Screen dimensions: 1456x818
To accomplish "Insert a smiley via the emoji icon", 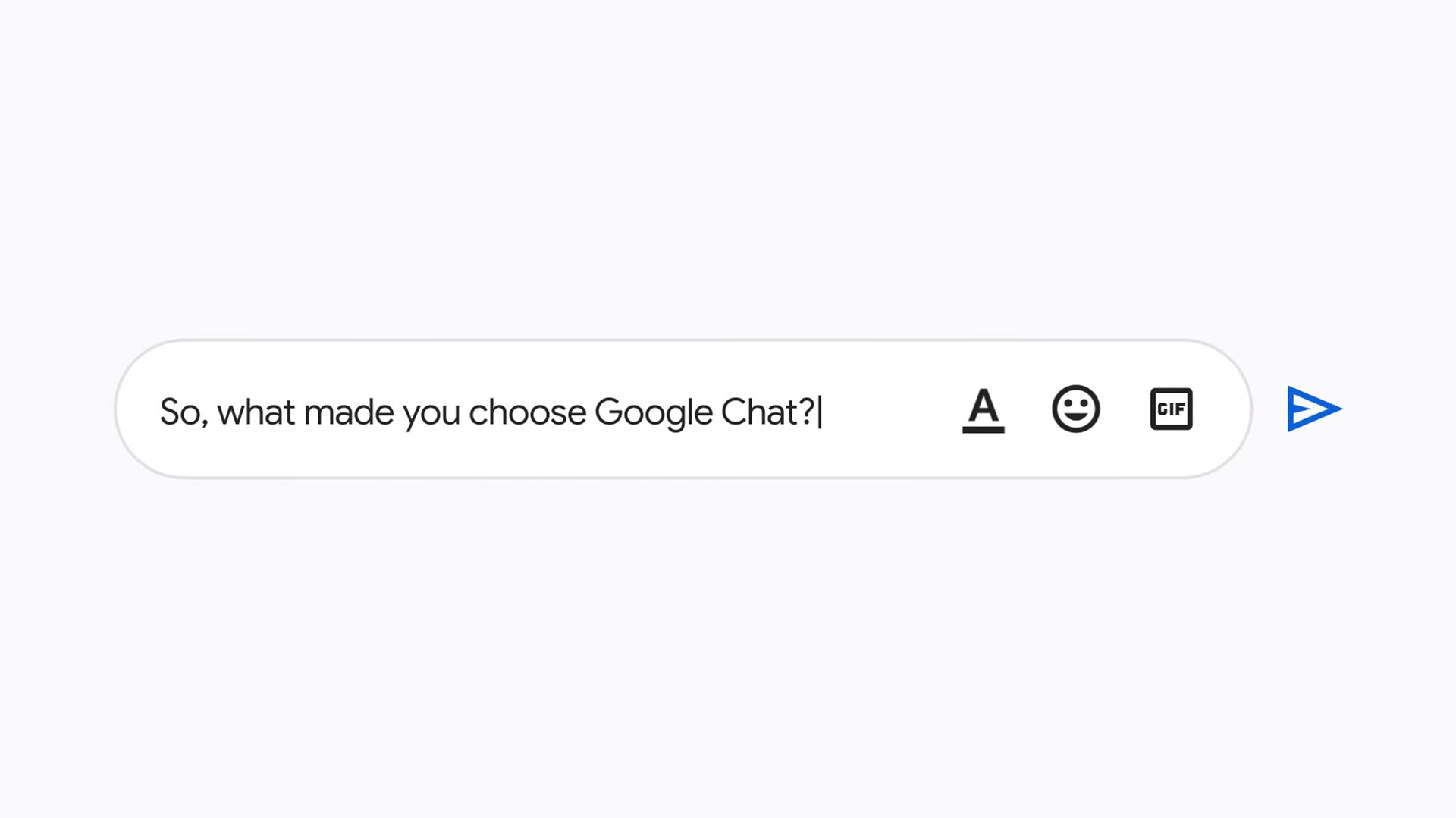I will [1075, 409].
